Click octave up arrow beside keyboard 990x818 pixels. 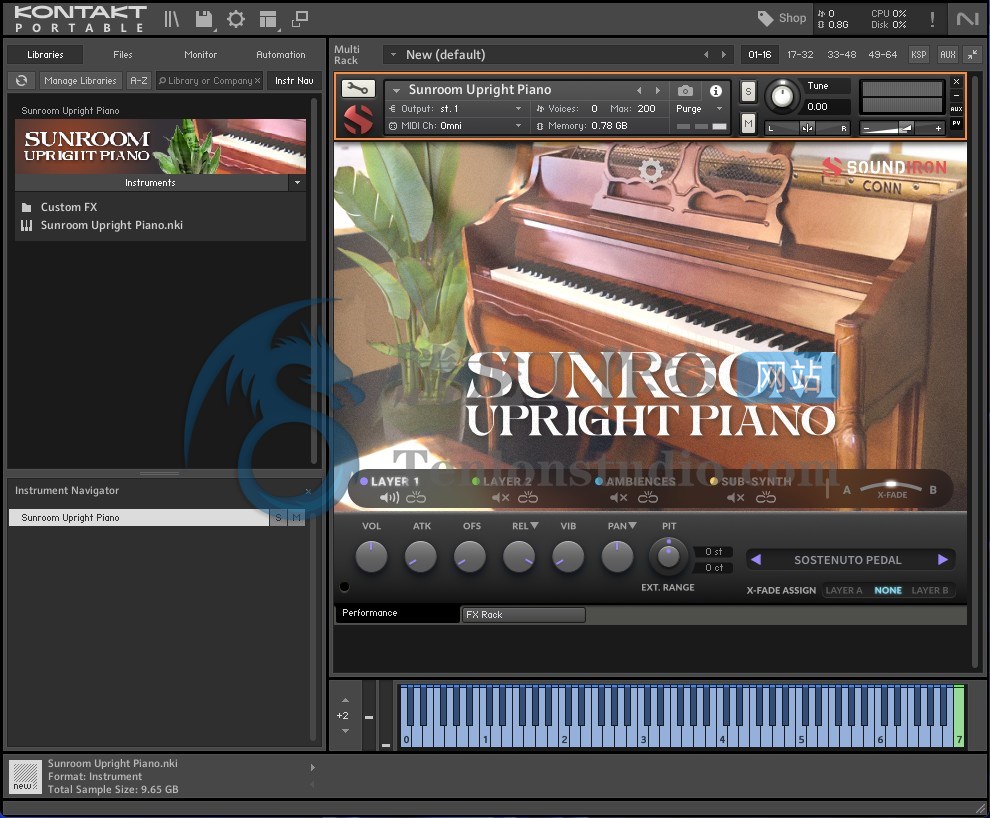pyautogui.click(x=345, y=700)
